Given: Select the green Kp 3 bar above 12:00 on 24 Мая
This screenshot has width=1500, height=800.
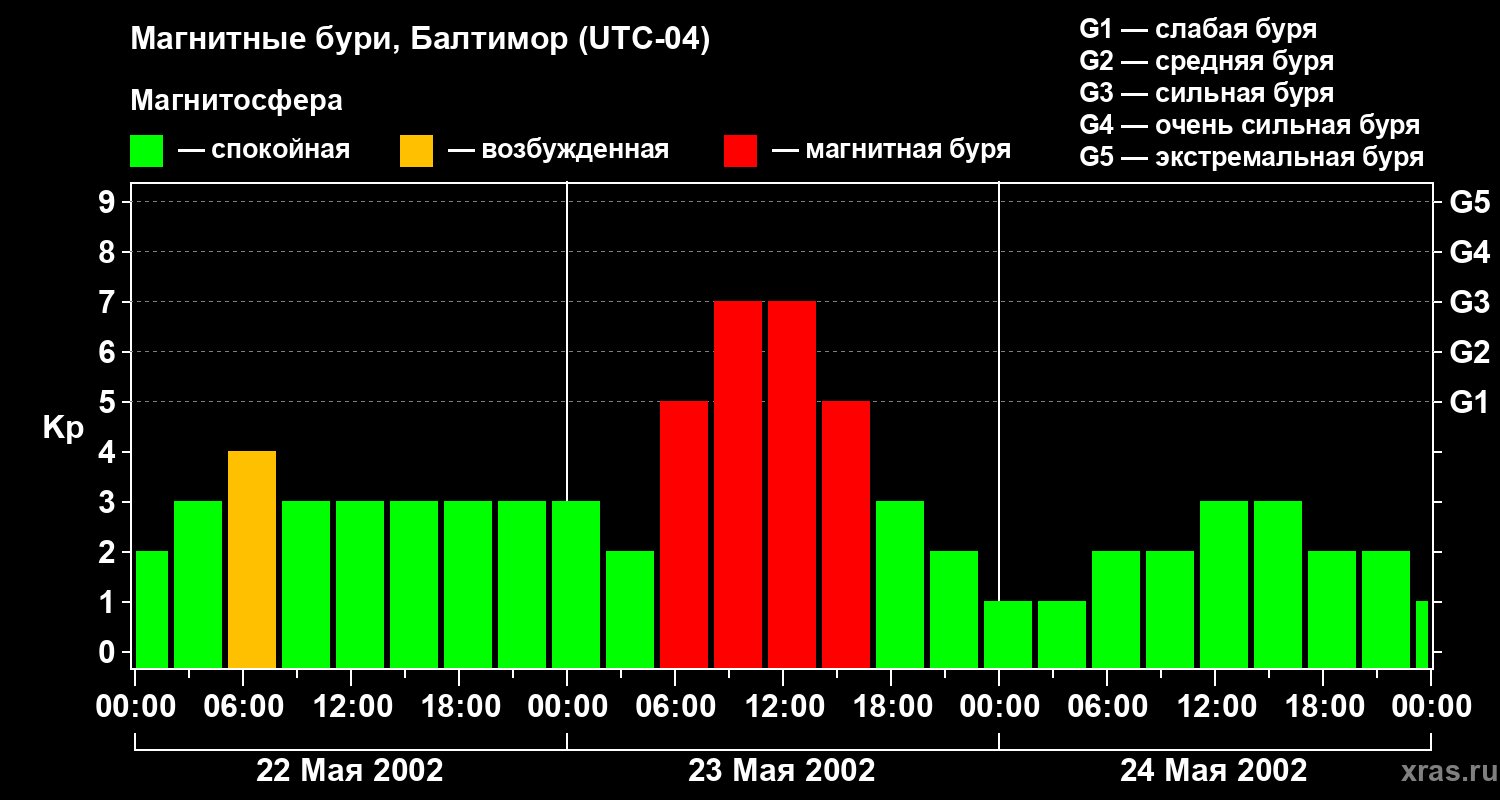Looking at the screenshot, I should [x=1224, y=585].
